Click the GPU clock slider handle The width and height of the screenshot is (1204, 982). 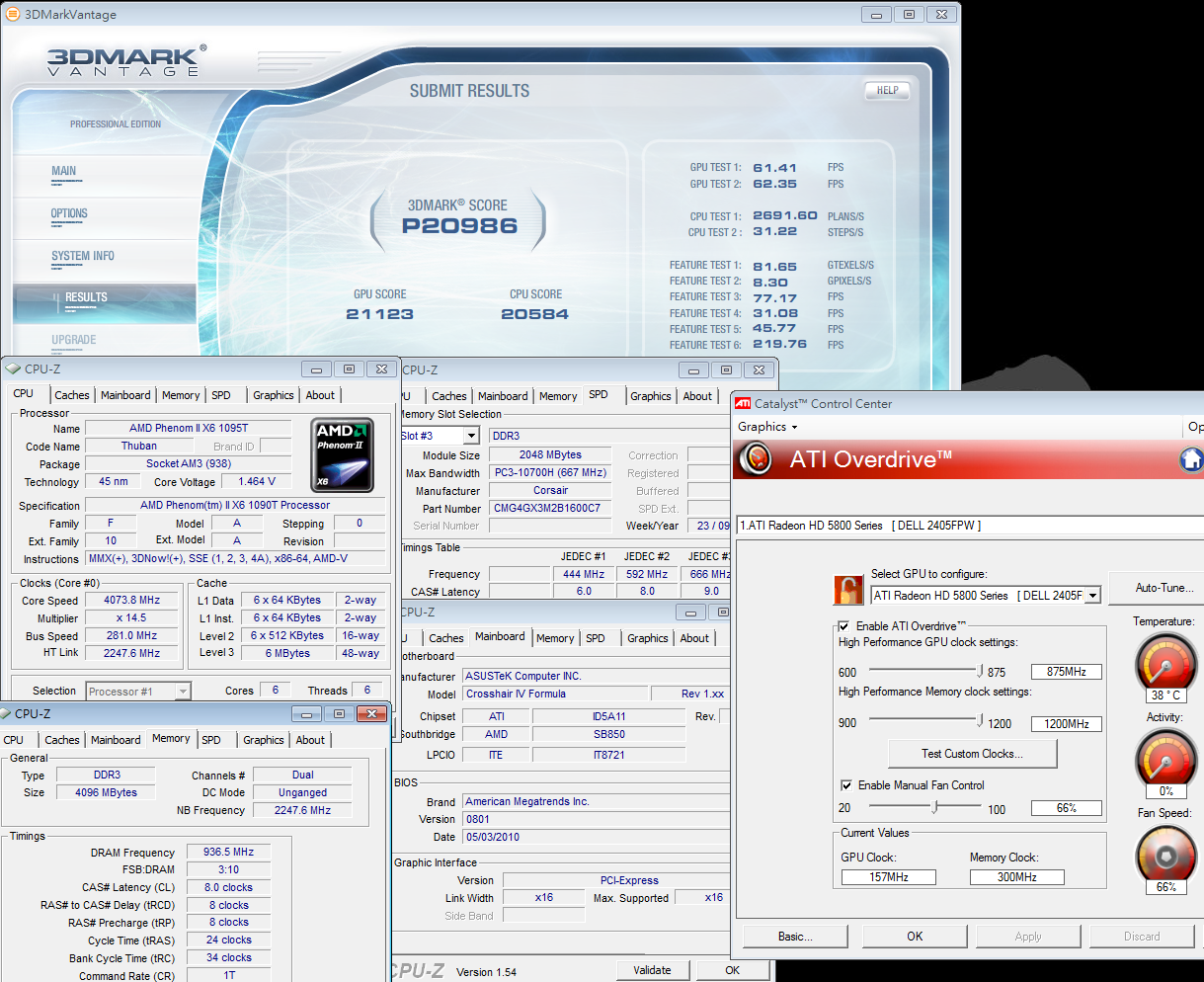coord(980,671)
